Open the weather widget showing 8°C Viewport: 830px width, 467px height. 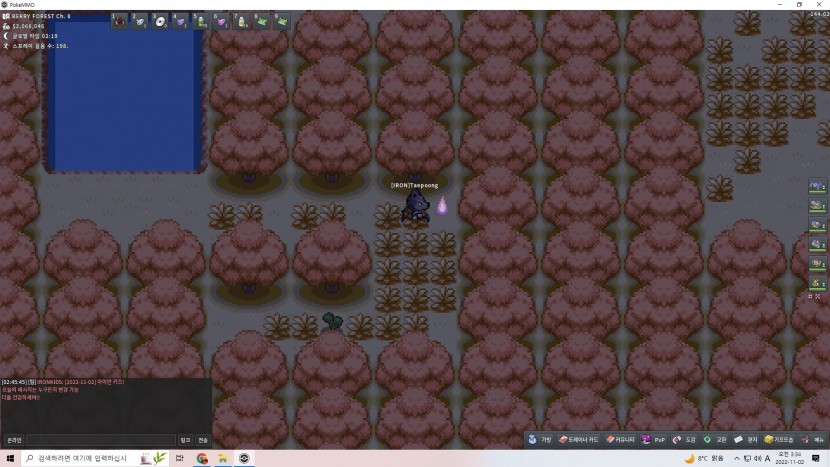click(x=705, y=459)
